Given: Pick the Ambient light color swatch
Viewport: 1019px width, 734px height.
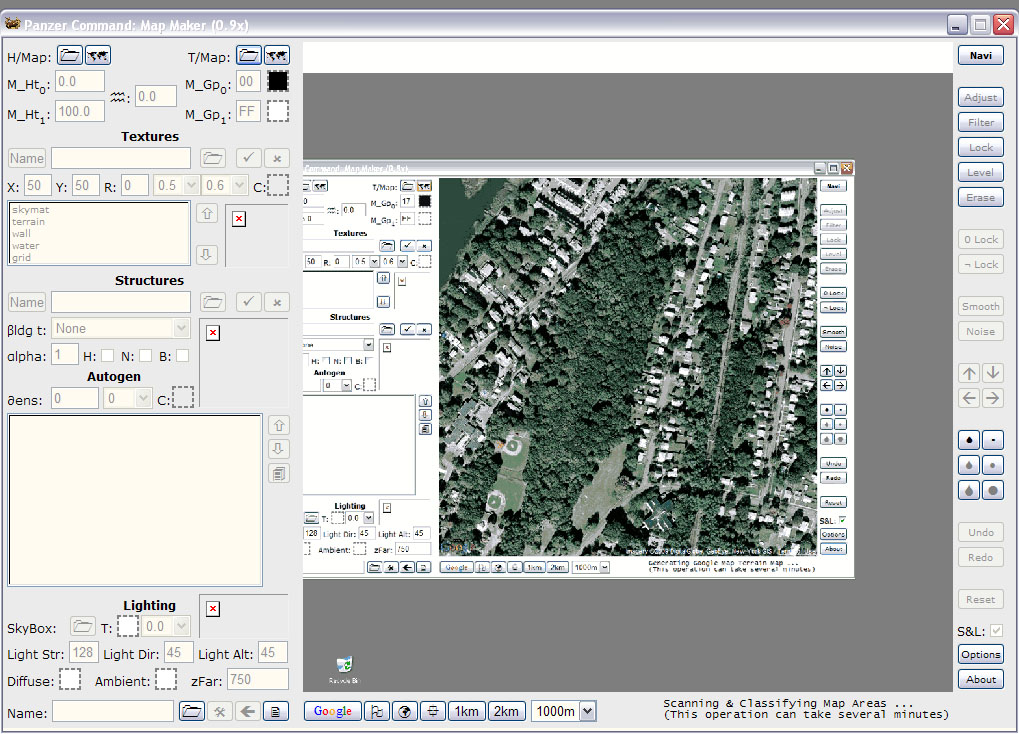Looking at the screenshot, I should [166, 679].
